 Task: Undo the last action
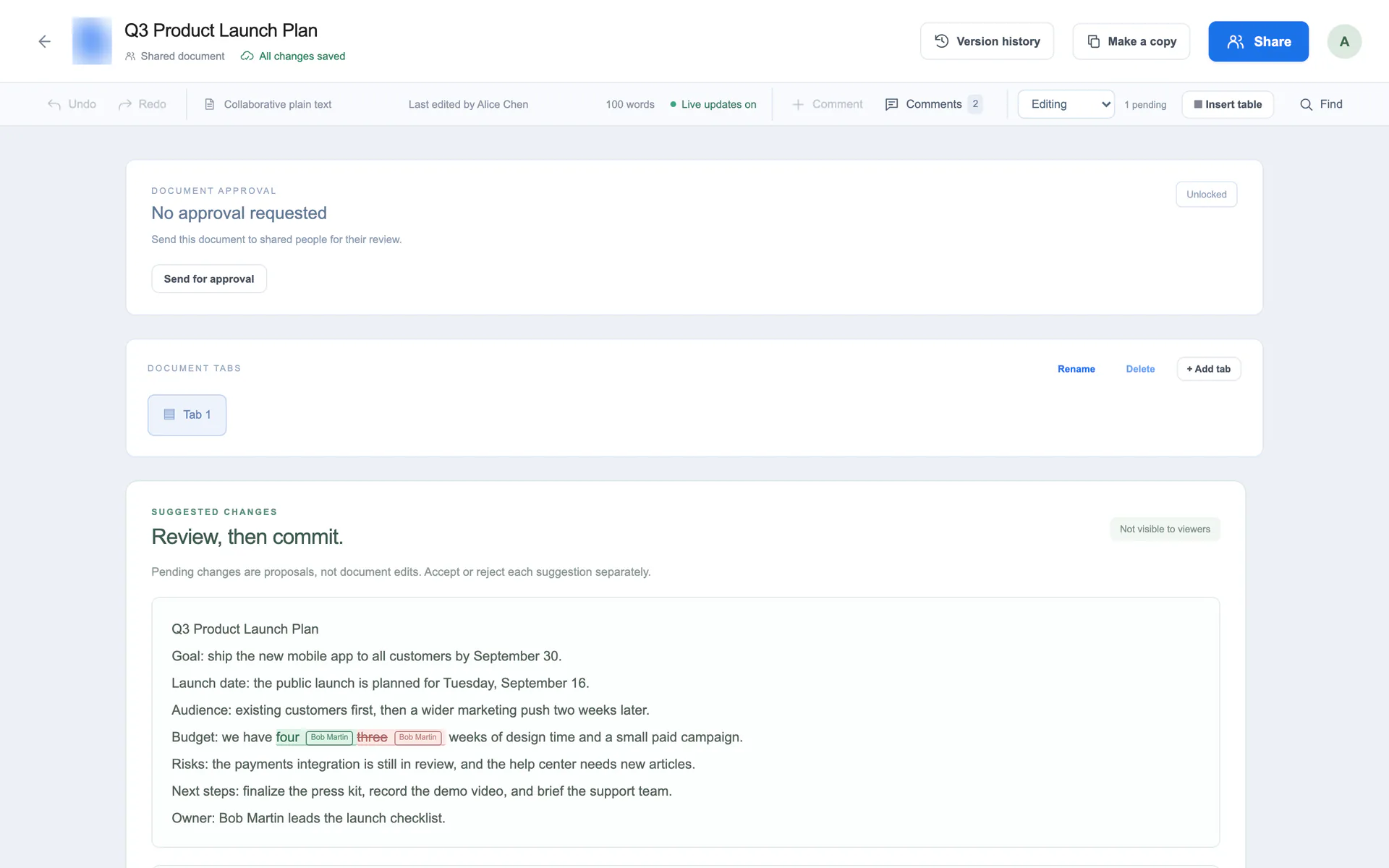pos(72,104)
